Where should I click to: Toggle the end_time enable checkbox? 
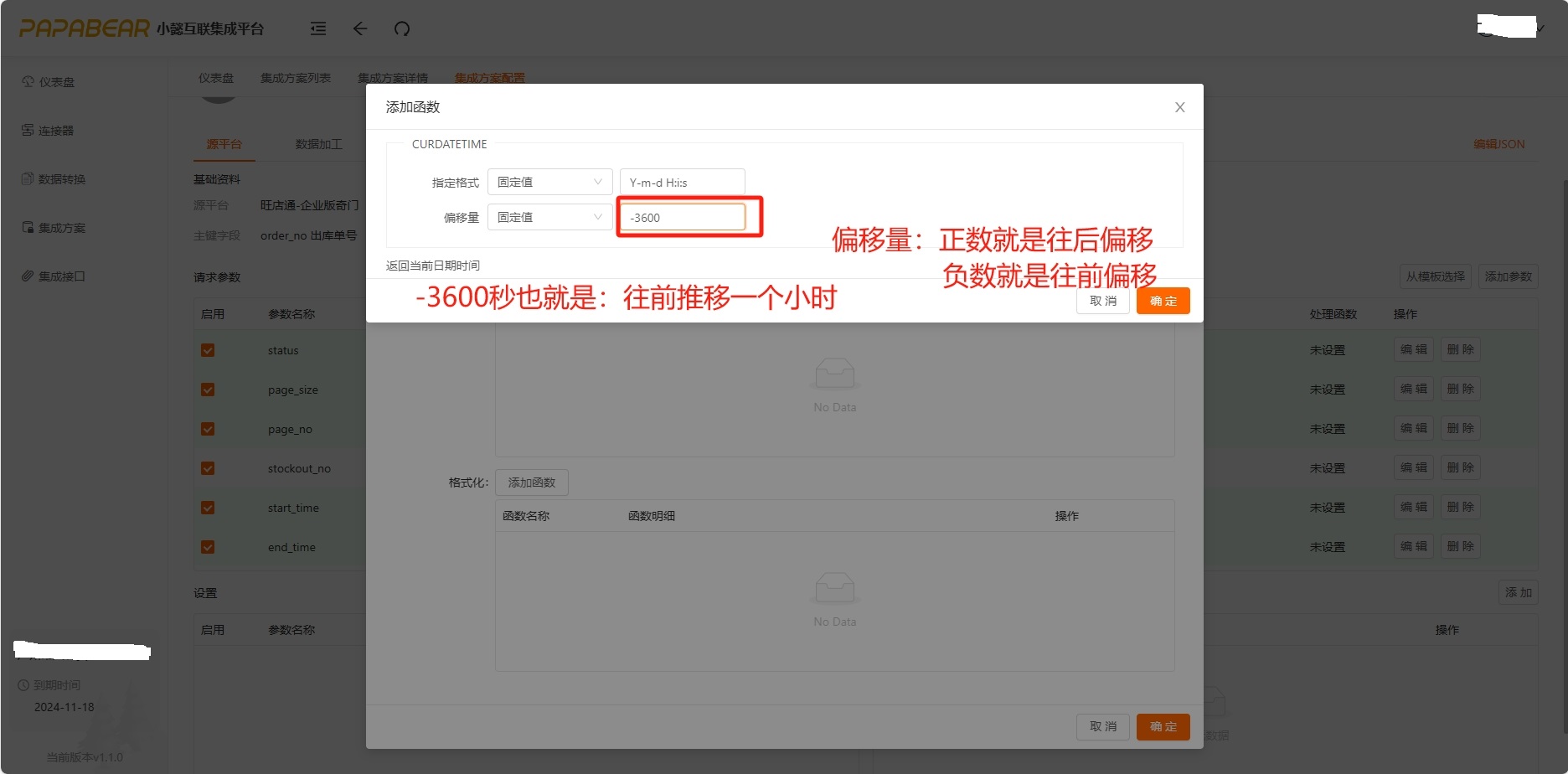coord(208,547)
